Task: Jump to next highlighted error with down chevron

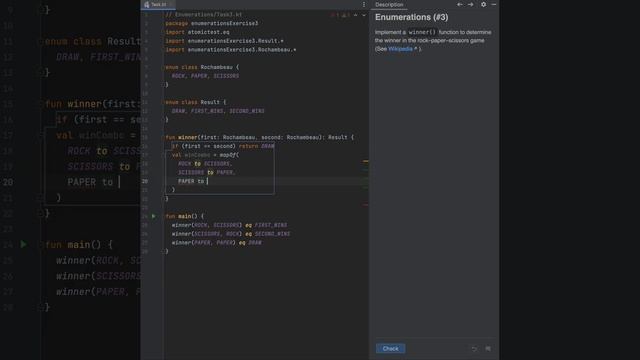Action: pos(364,15)
